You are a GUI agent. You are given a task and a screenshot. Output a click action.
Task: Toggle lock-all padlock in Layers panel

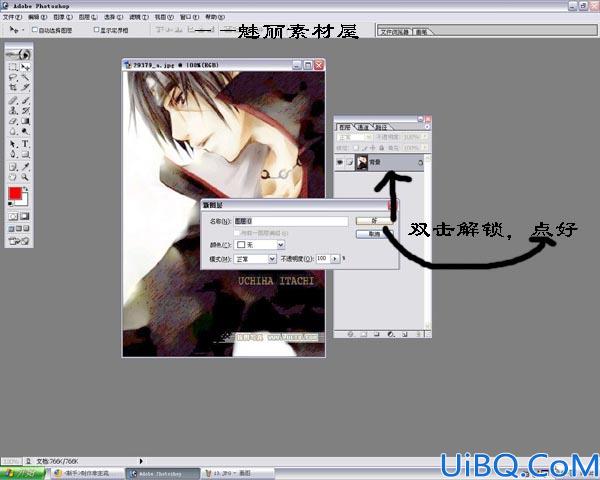click(381, 147)
